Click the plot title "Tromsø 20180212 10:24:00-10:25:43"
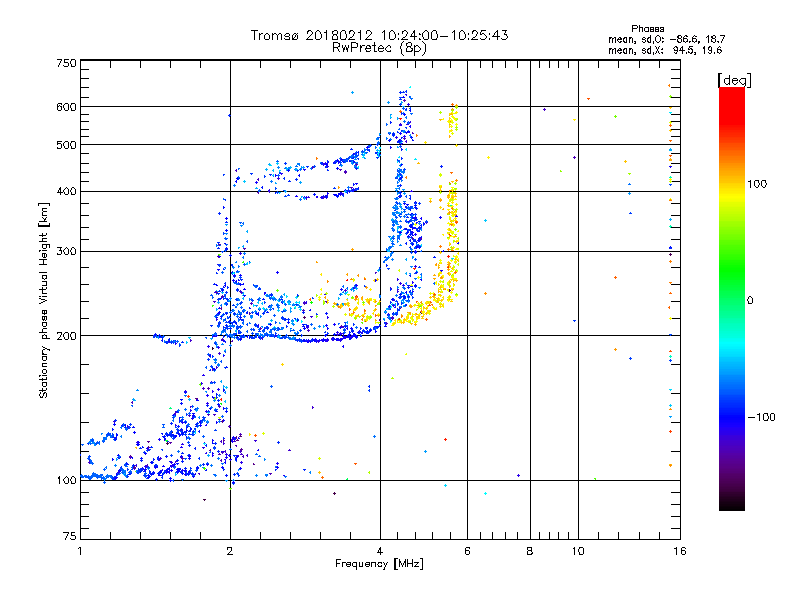 379,35
